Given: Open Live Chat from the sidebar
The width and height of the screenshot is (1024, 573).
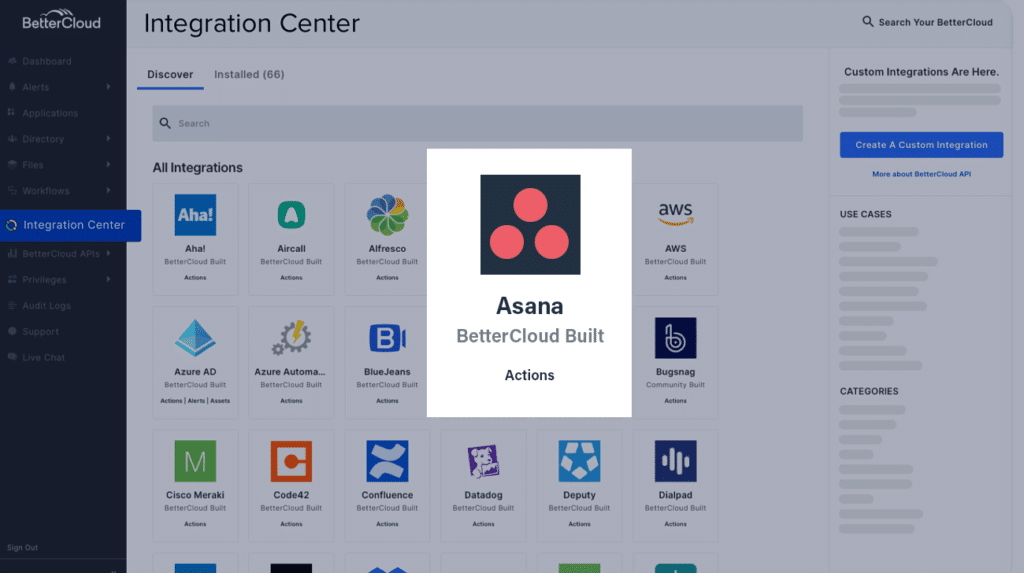Looking at the screenshot, I should (44, 357).
